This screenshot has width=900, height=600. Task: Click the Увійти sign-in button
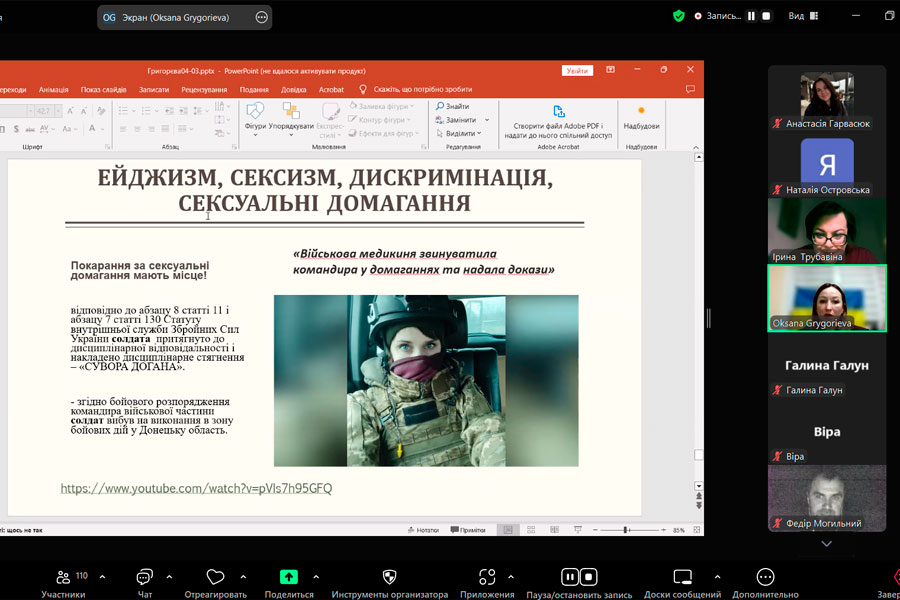pyautogui.click(x=577, y=70)
